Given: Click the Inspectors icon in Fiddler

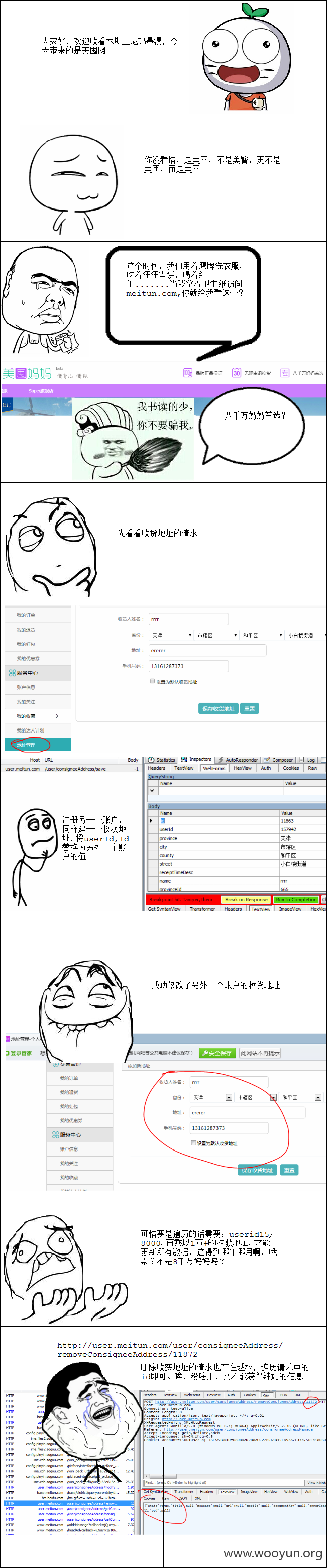Looking at the screenshot, I should (x=183, y=760).
